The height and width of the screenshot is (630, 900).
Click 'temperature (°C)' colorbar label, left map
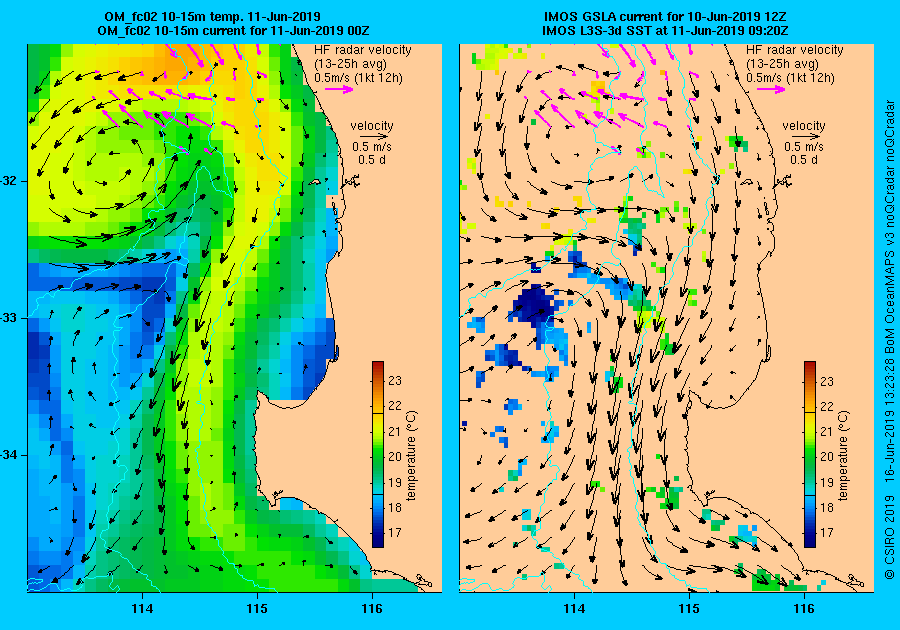[412, 455]
